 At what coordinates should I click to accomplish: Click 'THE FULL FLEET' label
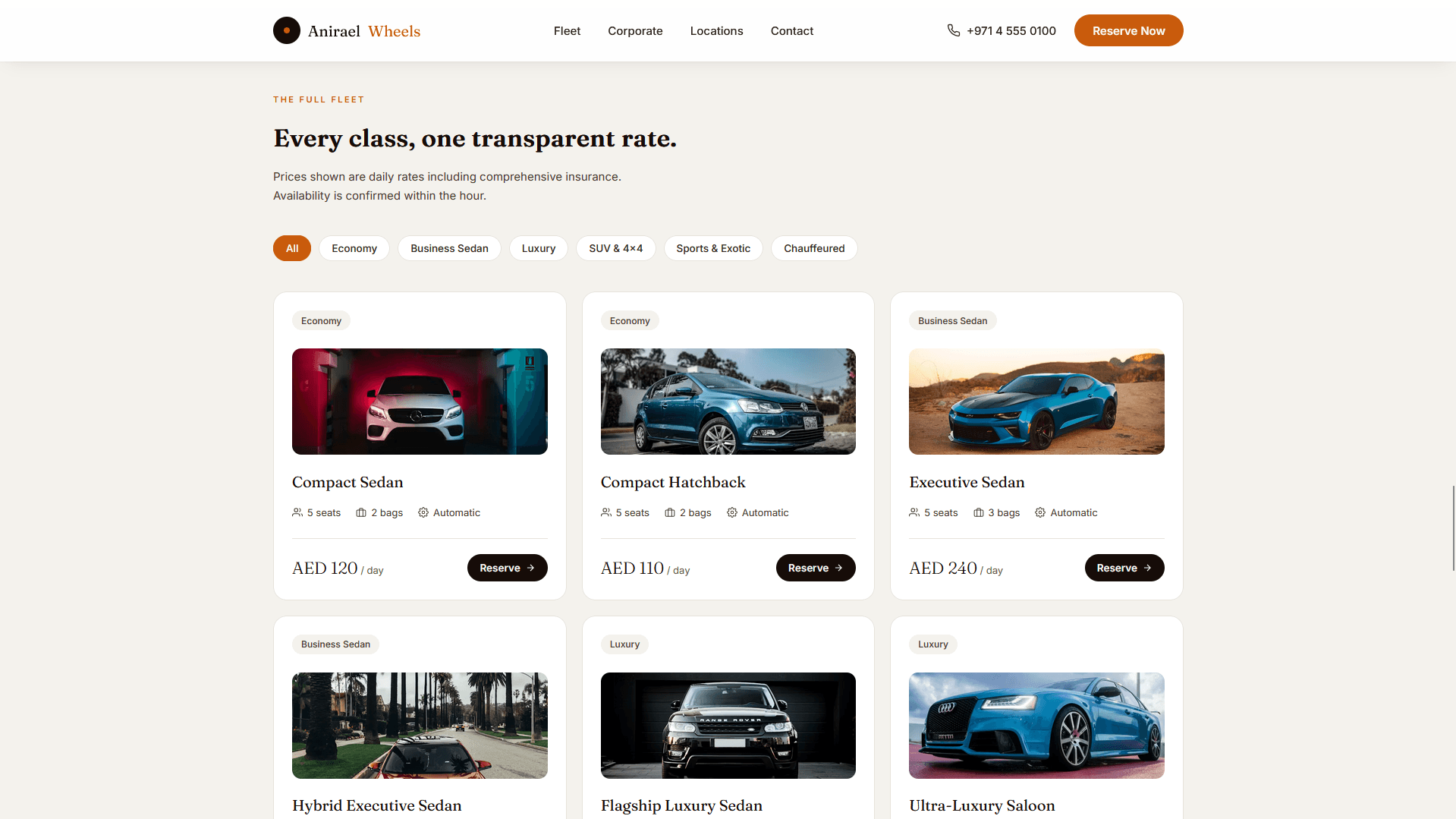pos(319,99)
